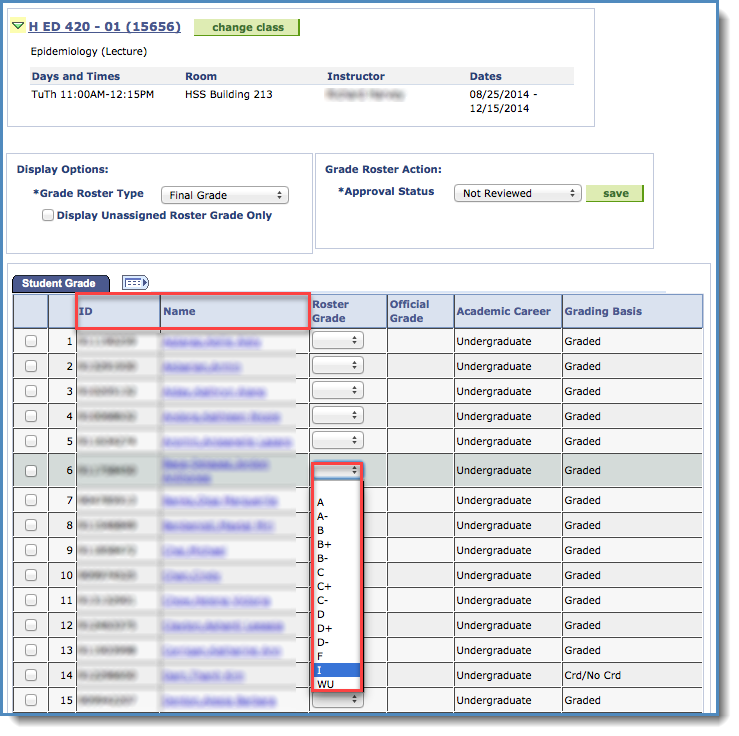This screenshot has width=739, height=736.
Task: Check the checkbox for student row 12
Action: [31, 625]
